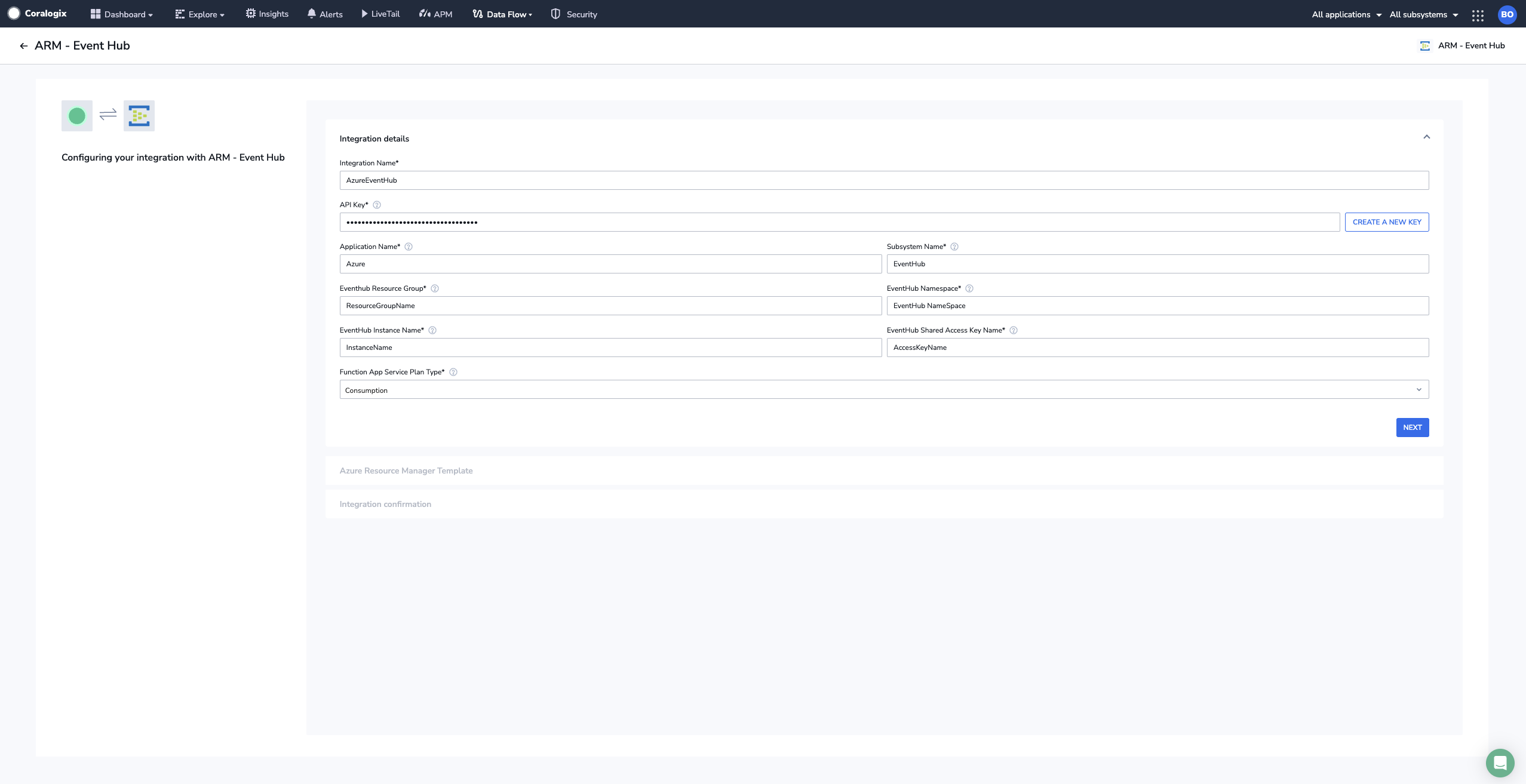Open the Explore menu
The height and width of the screenshot is (784, 1526).
(200, 14)
